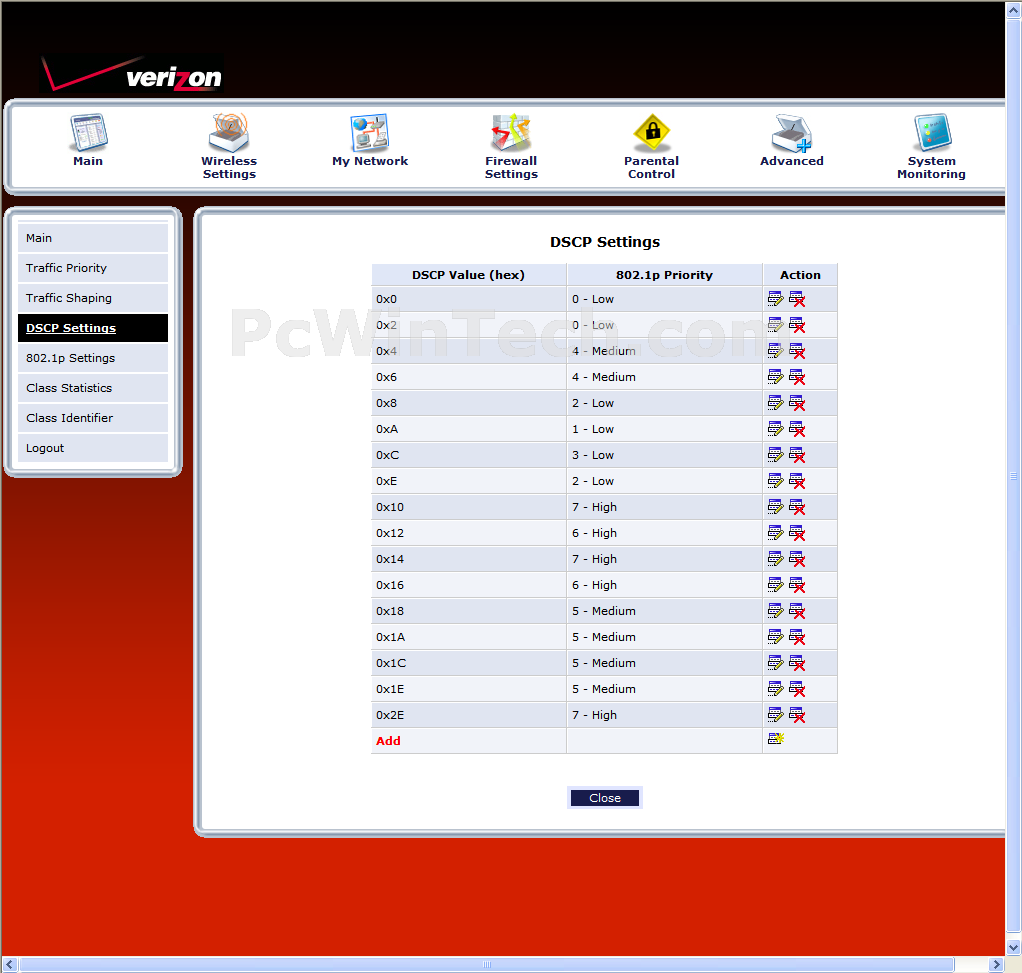The width and height of the screenshot is (1022, 973).
Task: Edit the 0x1A DSCP entry
Action: tap(776, 637)
